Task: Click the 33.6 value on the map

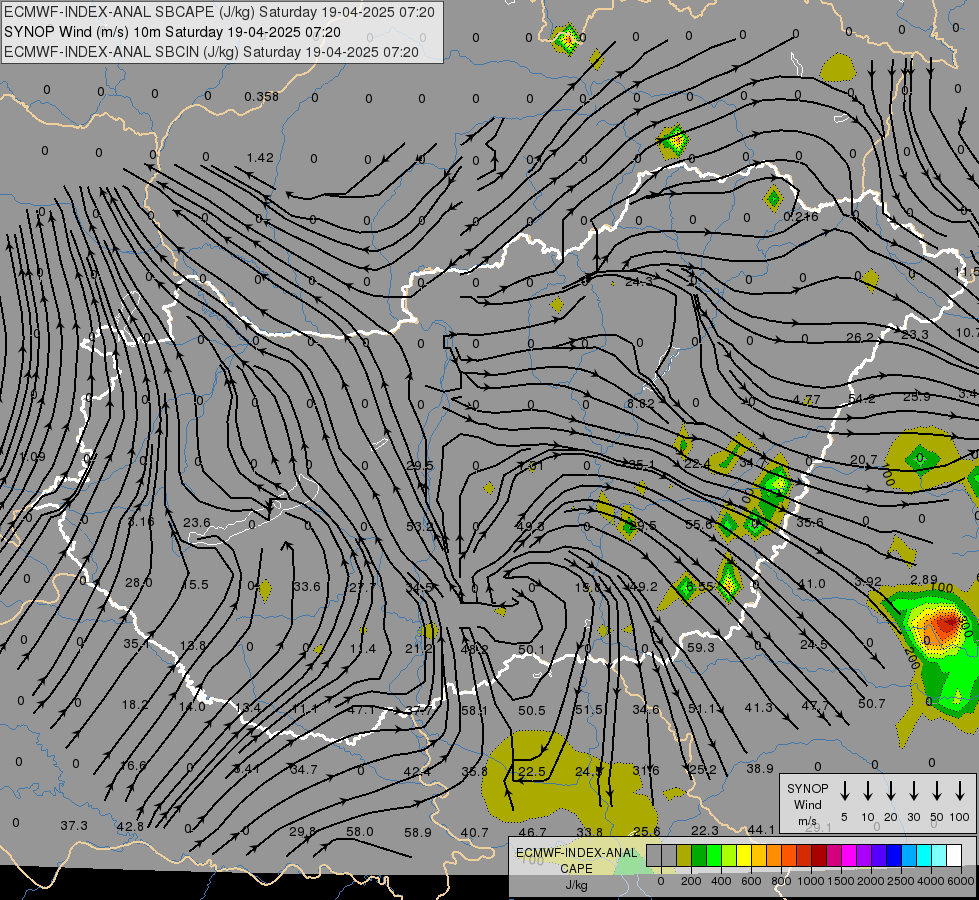Action: [x=307, y=586]
